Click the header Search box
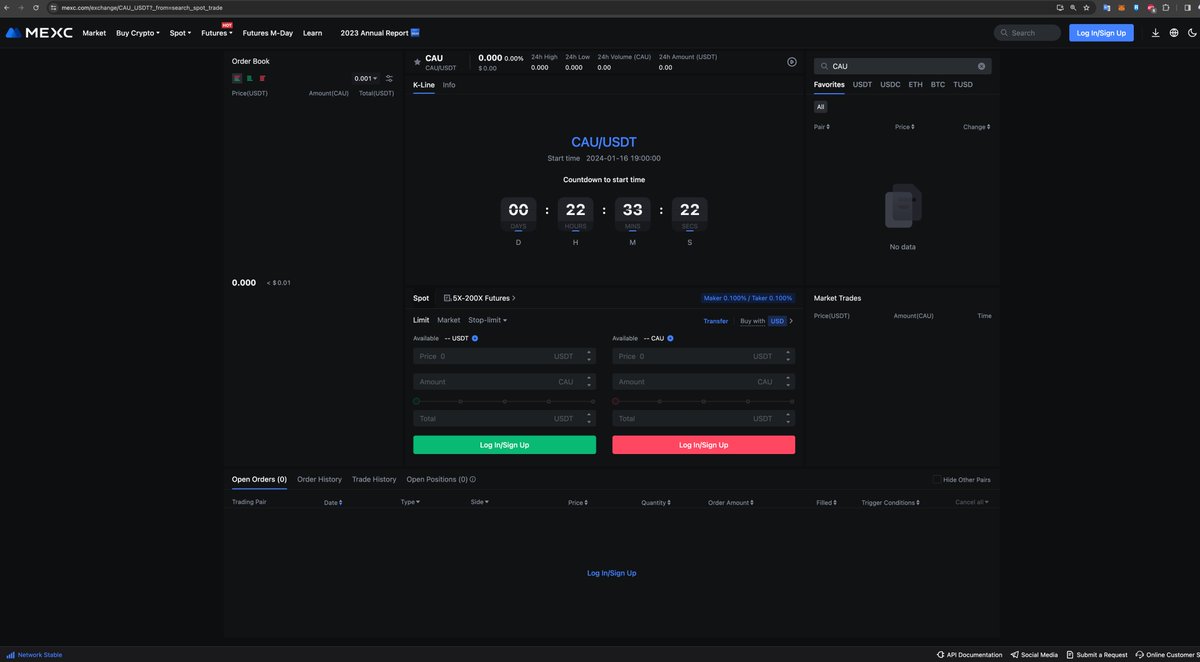 coord(1027,33)
